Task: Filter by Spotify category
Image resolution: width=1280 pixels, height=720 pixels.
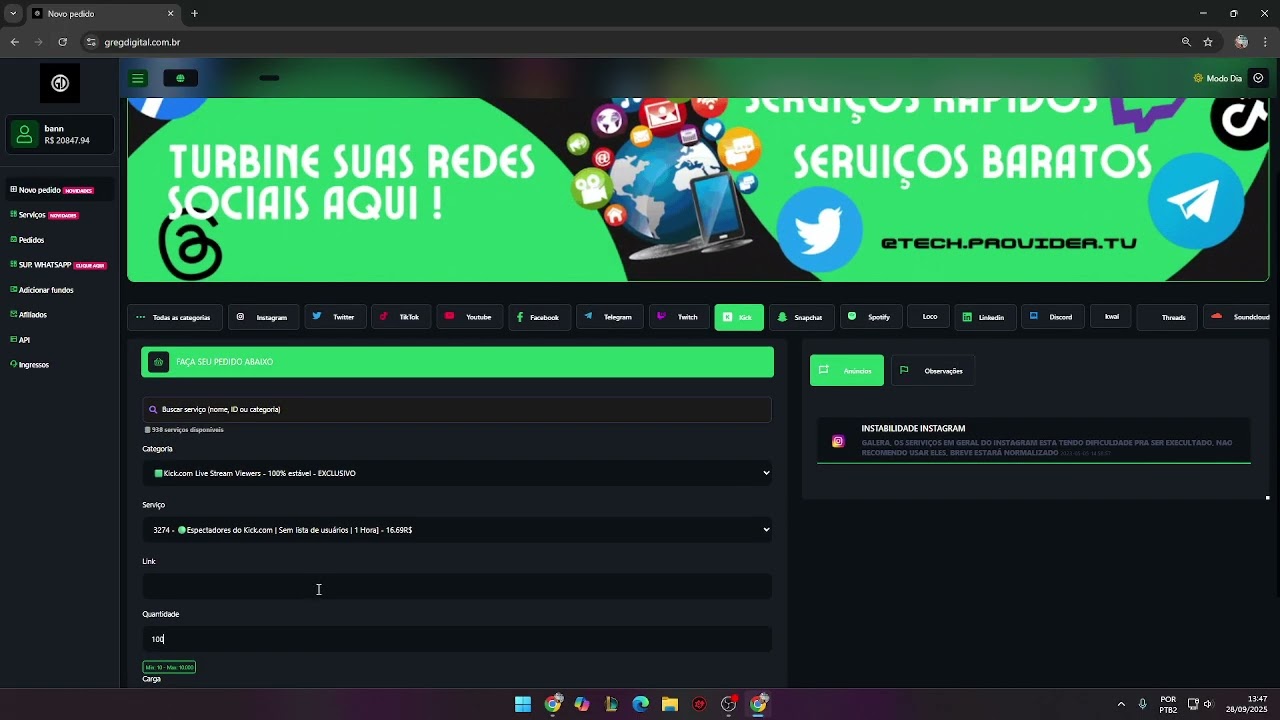Action: coord(871,317)
